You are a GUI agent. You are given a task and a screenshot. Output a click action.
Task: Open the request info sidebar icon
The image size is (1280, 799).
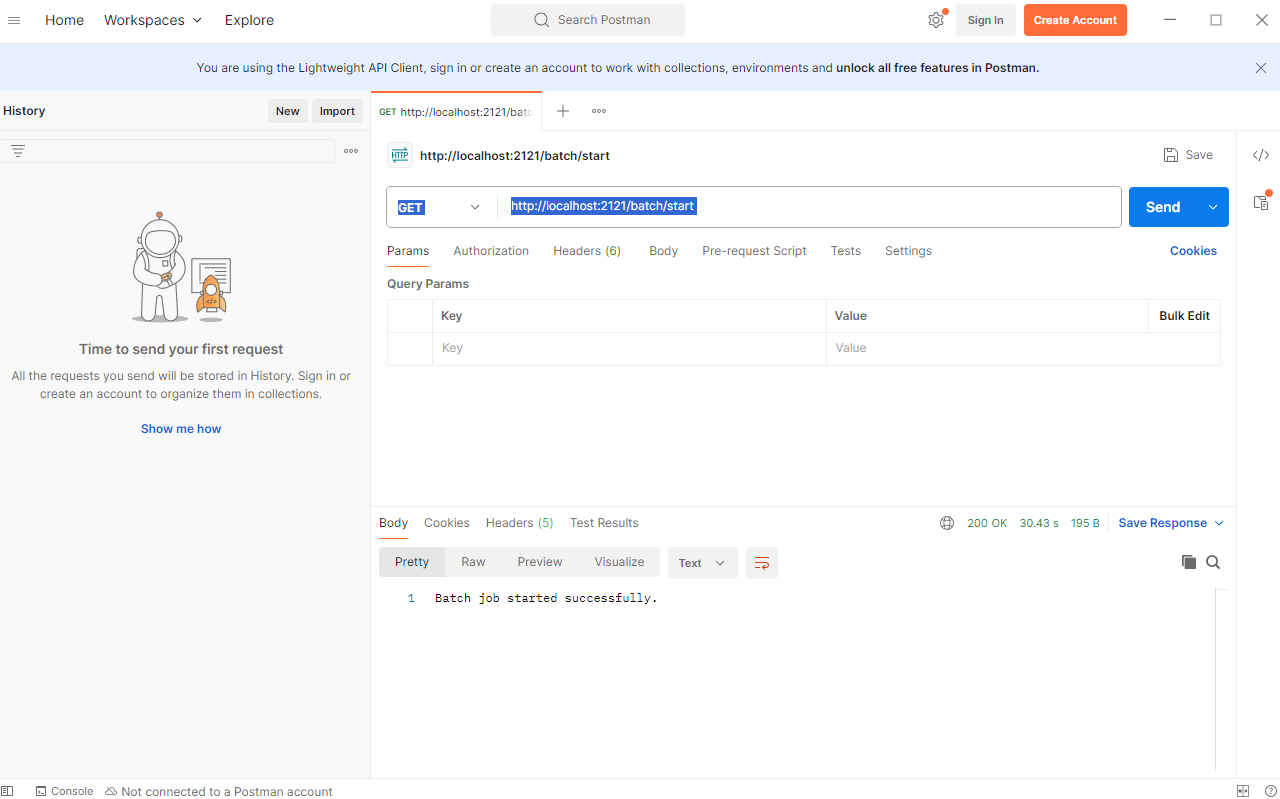tap(1261, 201)
